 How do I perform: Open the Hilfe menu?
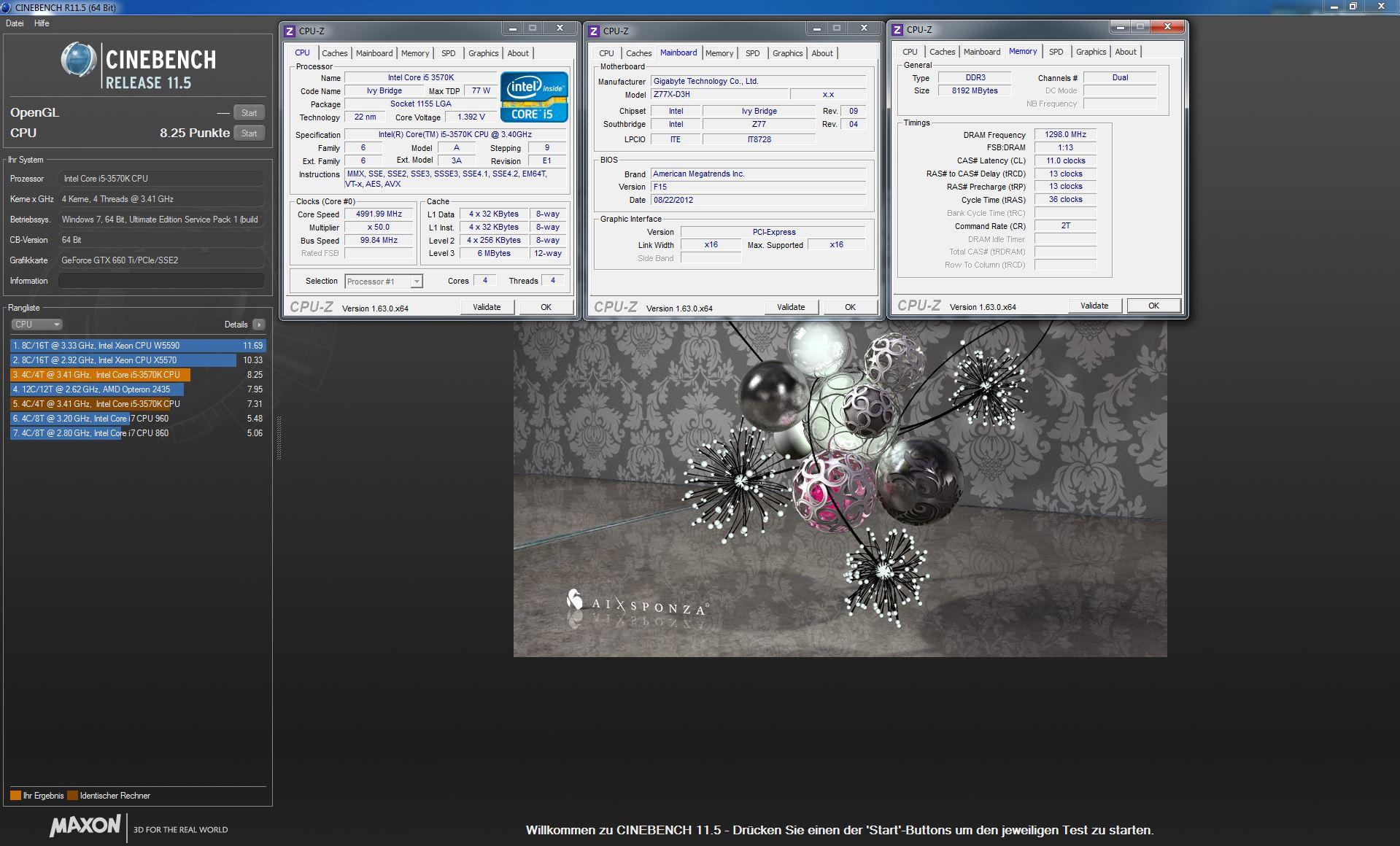click(x=42, y=23)
